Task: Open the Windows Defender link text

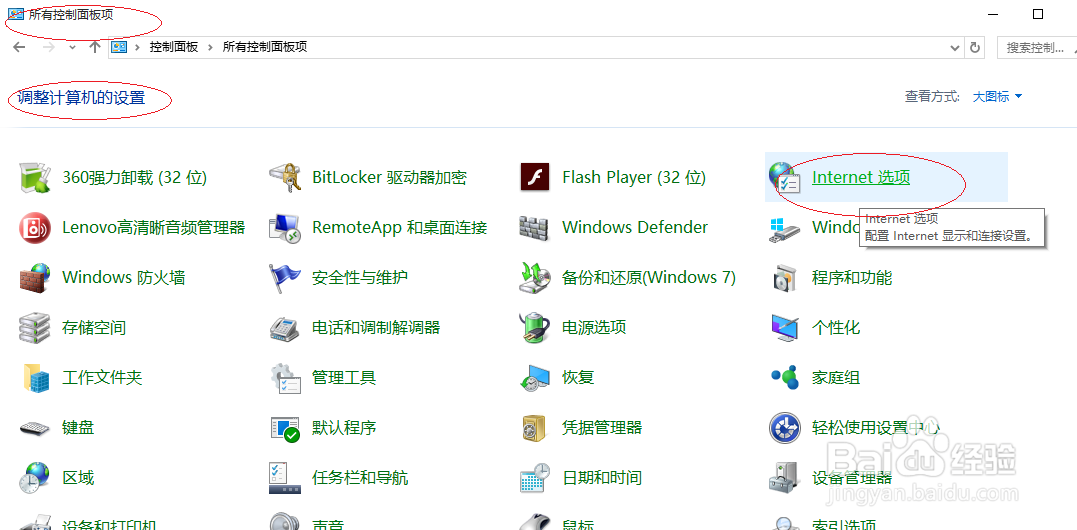Action: (x=635, y=227)
